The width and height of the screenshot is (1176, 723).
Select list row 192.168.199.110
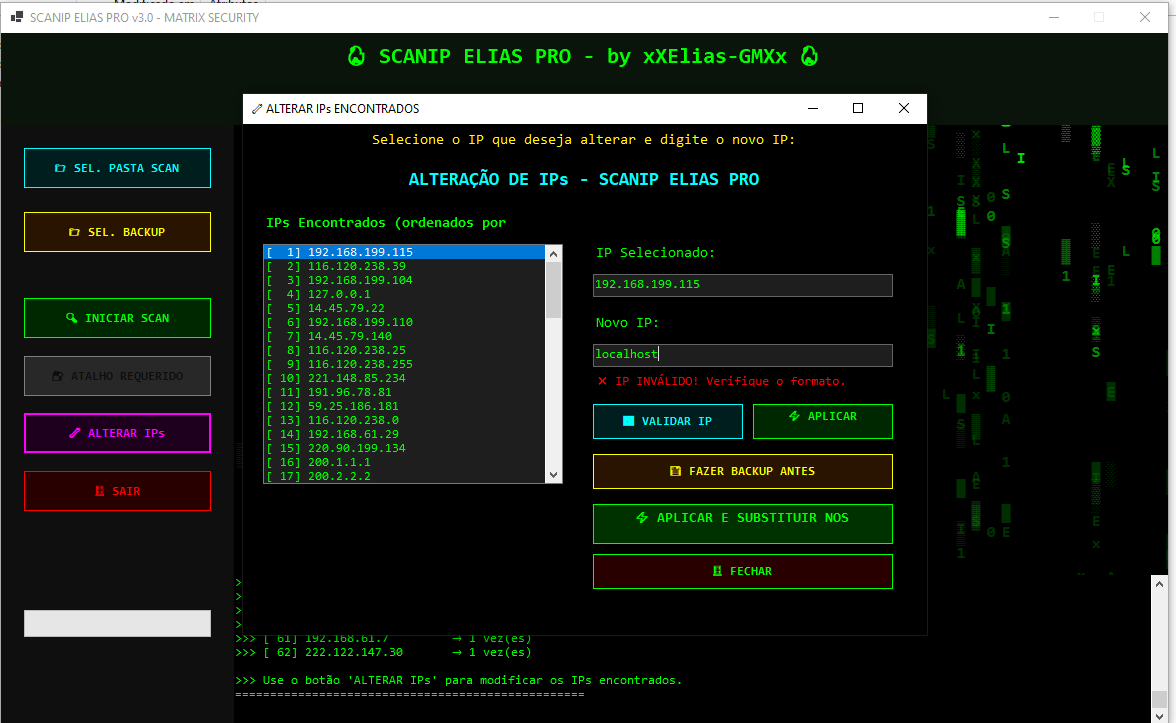click(x=404, y=322)
